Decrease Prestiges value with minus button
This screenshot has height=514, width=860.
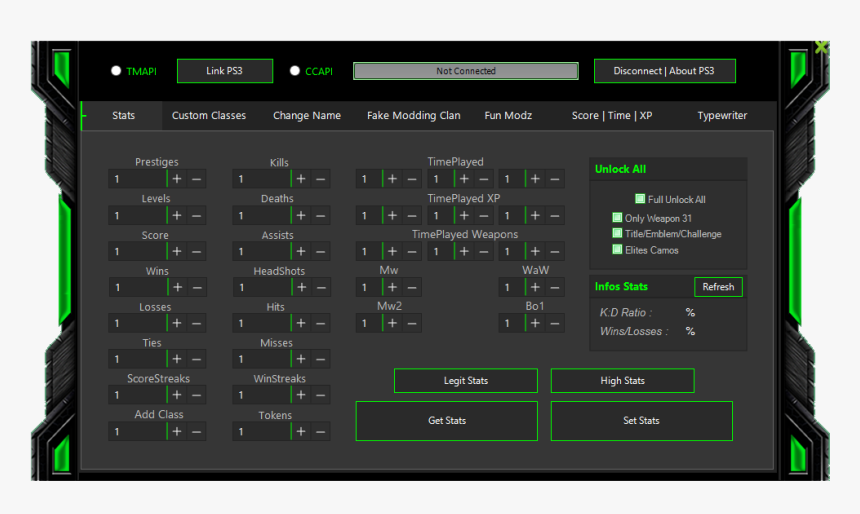(x=196, y=179)
